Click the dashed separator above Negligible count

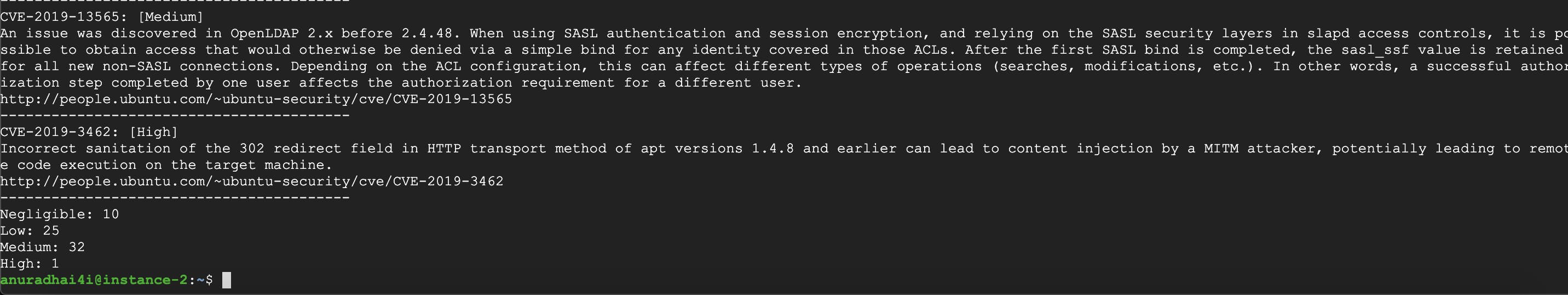[x=175, y=197]
